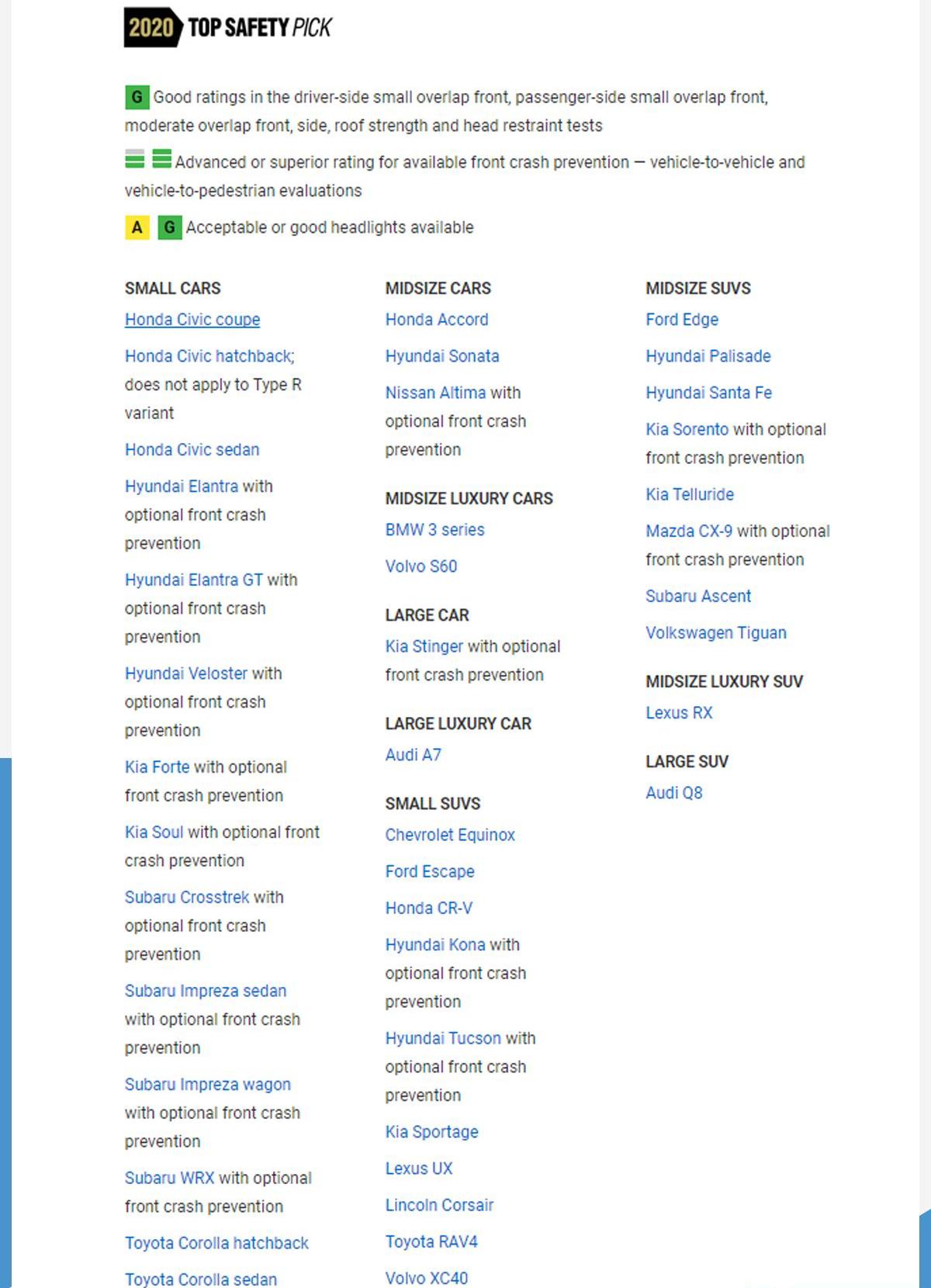Screen dimensions: 931x1288
Task: Open the Lexus RX link
Action: (679, 713)
